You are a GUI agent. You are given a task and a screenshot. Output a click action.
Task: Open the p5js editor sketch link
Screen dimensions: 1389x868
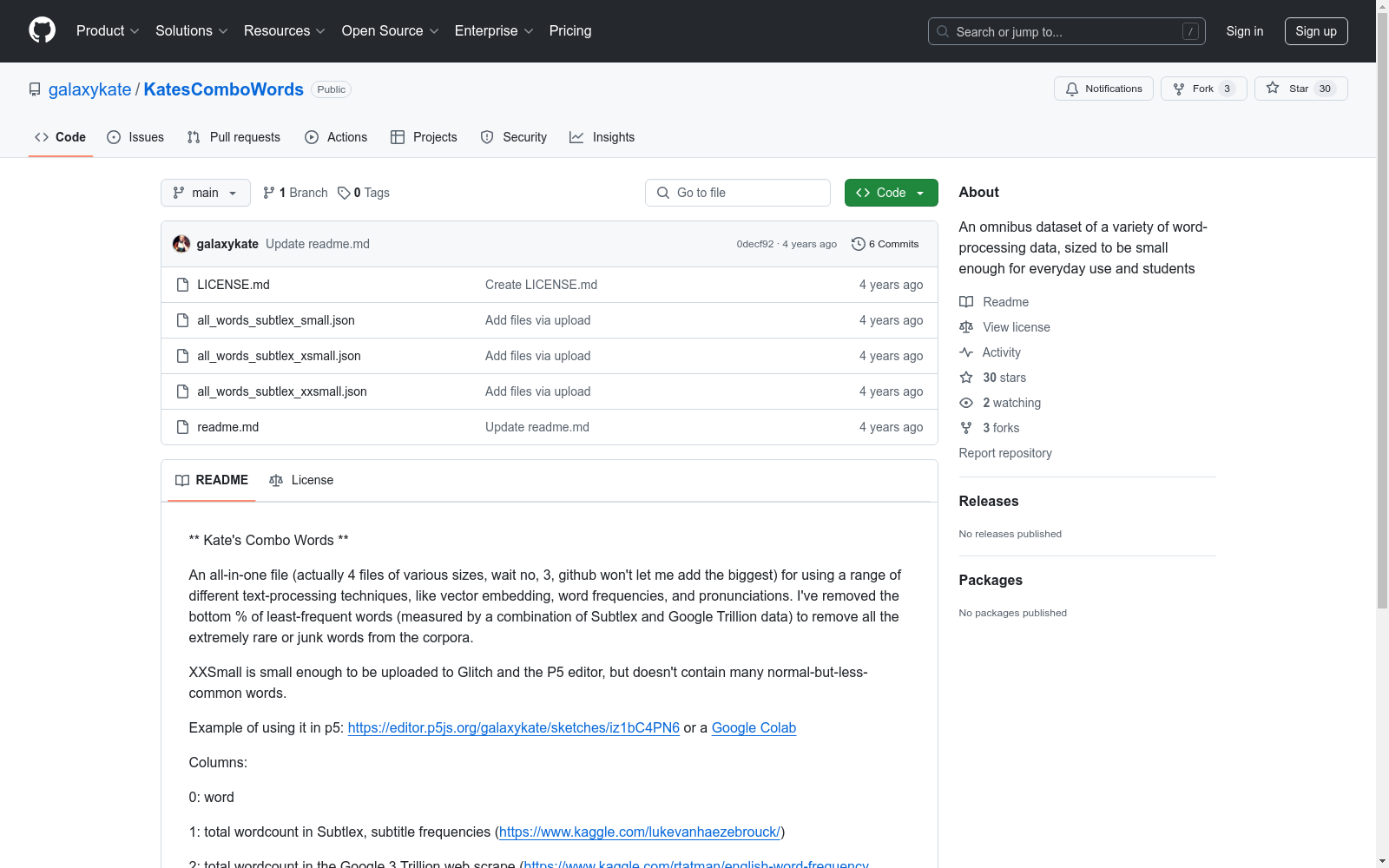(x=514, y=727)
